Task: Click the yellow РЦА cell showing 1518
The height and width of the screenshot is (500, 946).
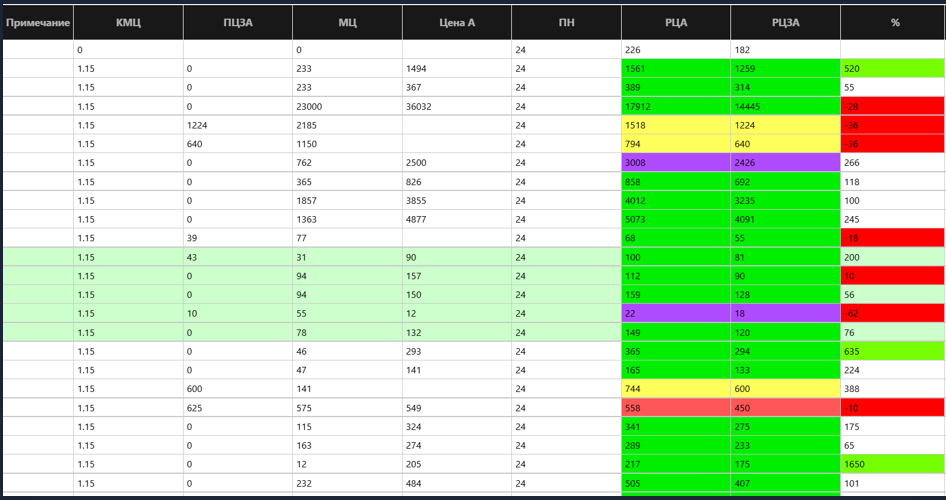Action: [x=676, y=125]
